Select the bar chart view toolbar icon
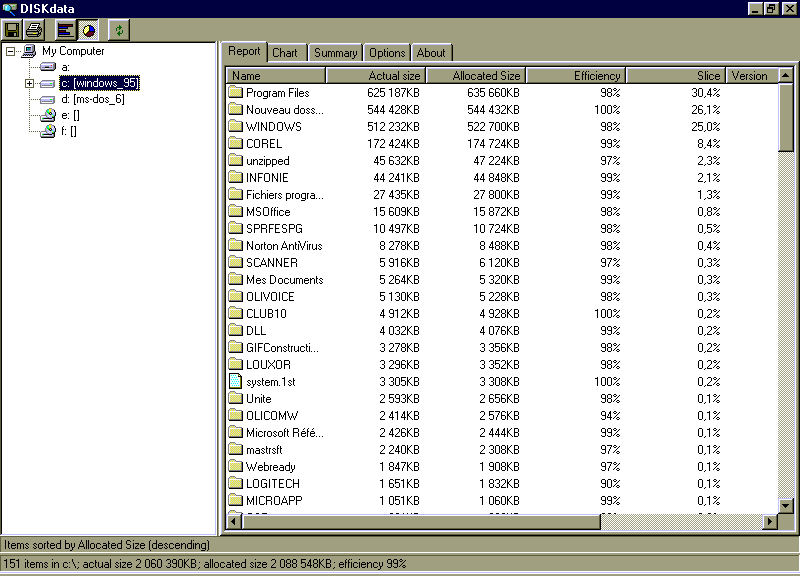 [66, 31]
